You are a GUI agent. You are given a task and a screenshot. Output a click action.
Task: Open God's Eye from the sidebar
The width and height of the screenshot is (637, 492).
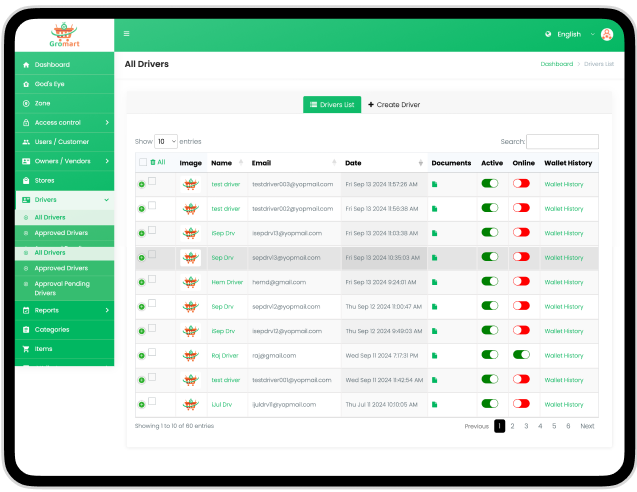coord(50,84)
